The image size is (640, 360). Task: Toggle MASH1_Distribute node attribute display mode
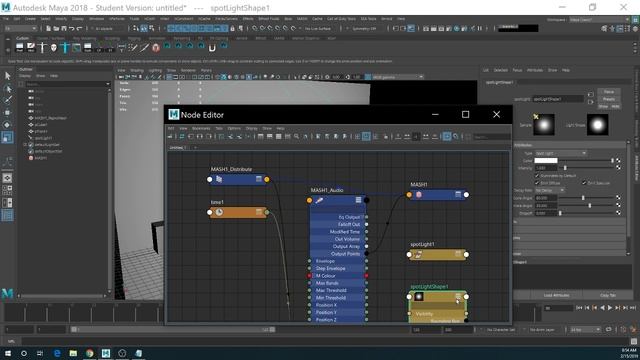[x=258, y=179]
